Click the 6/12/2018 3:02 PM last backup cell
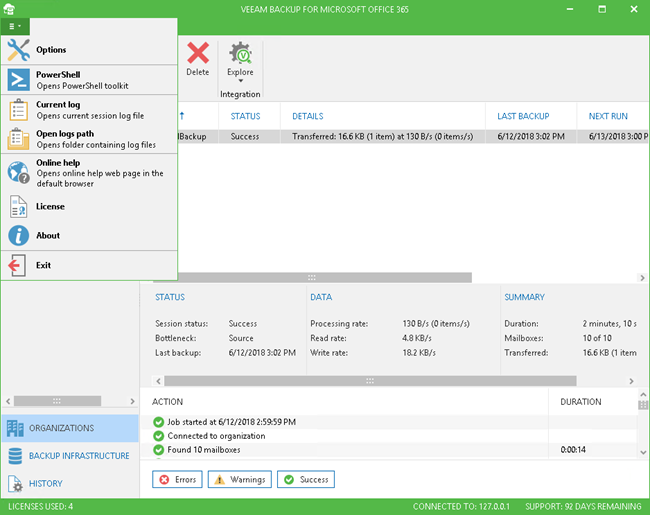 coord(531,136)
